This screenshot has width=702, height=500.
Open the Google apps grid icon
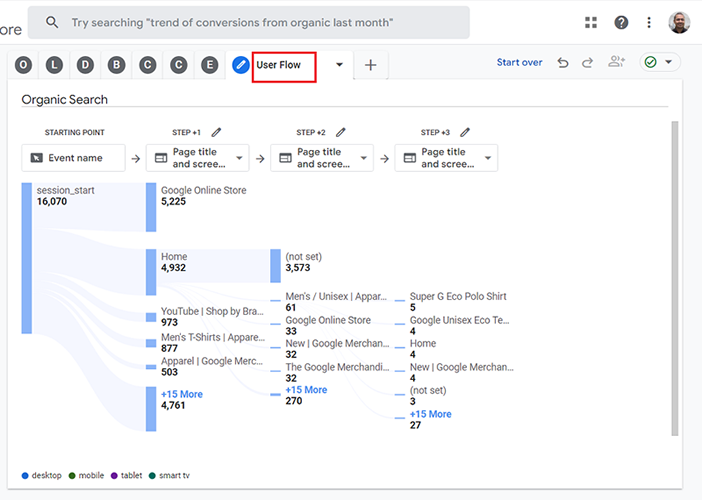tap(591, 22)
